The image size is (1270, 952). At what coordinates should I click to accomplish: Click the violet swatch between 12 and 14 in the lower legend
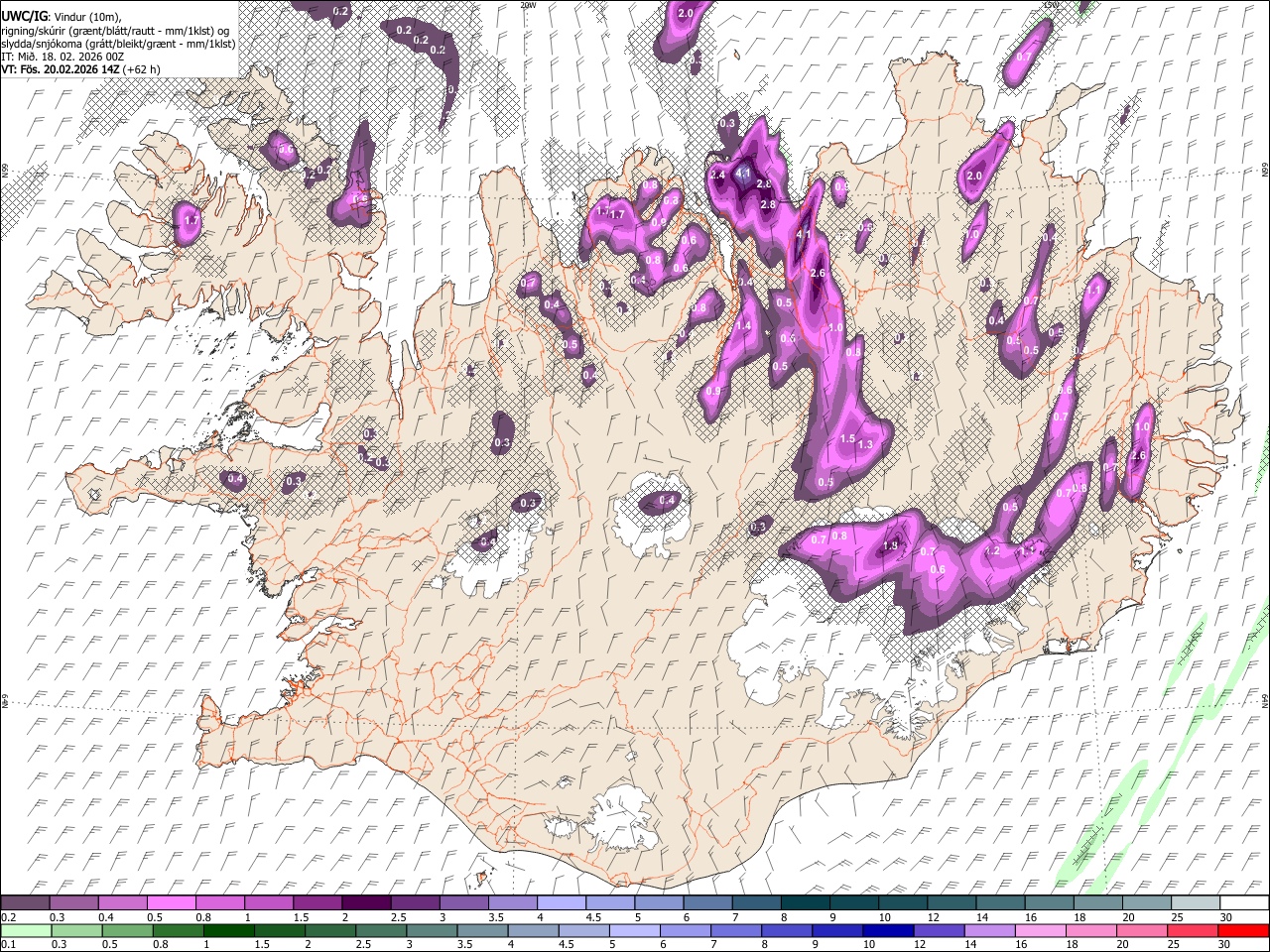939,931
